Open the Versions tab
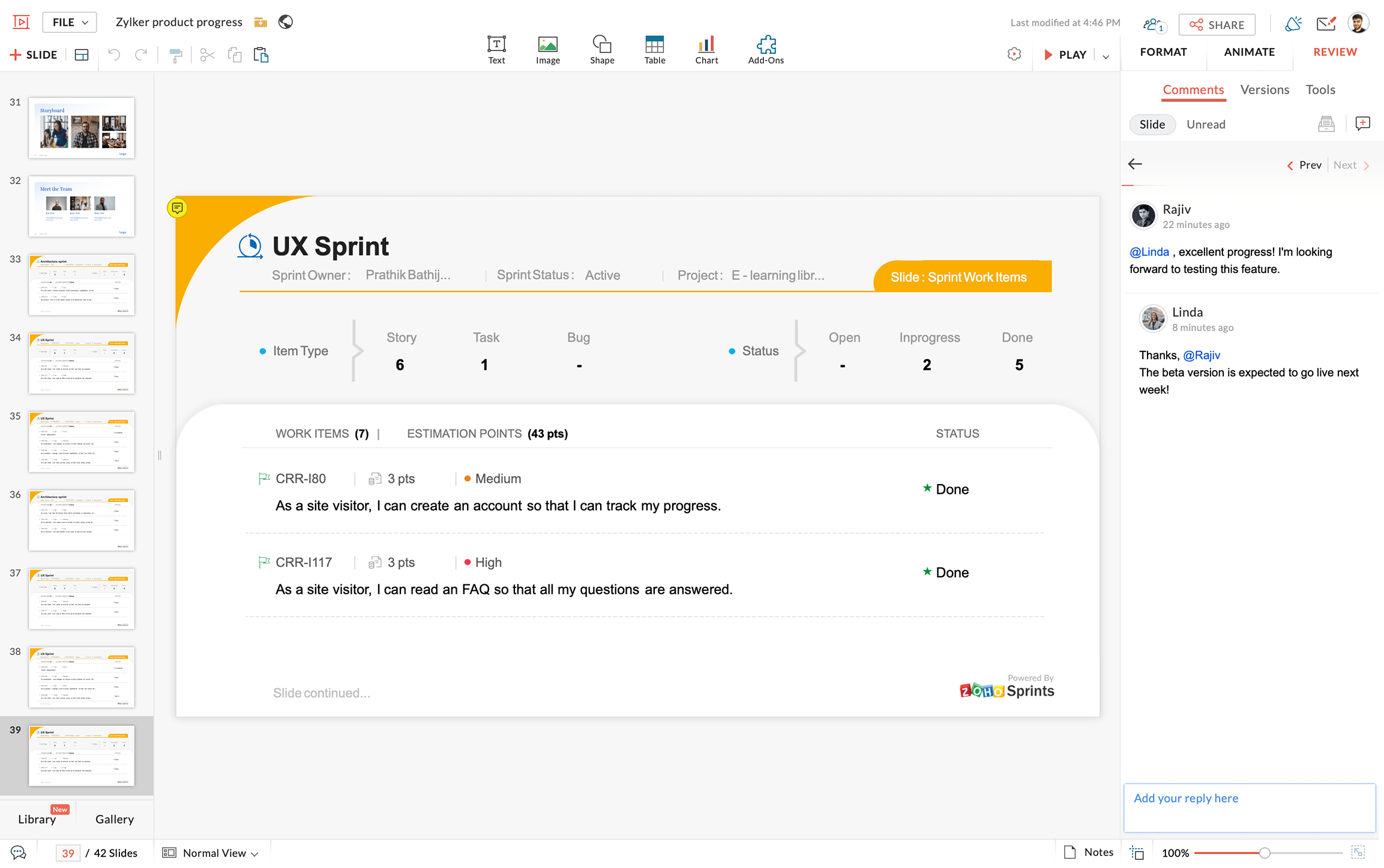1384x868 pixels. coord(1265,90)
